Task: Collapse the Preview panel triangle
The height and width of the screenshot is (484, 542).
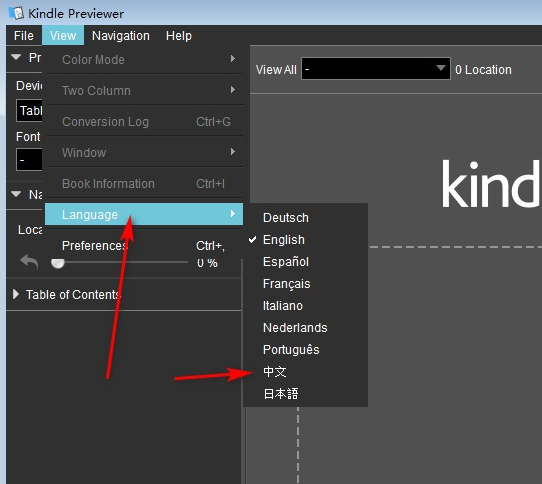Action: point(16,57)
